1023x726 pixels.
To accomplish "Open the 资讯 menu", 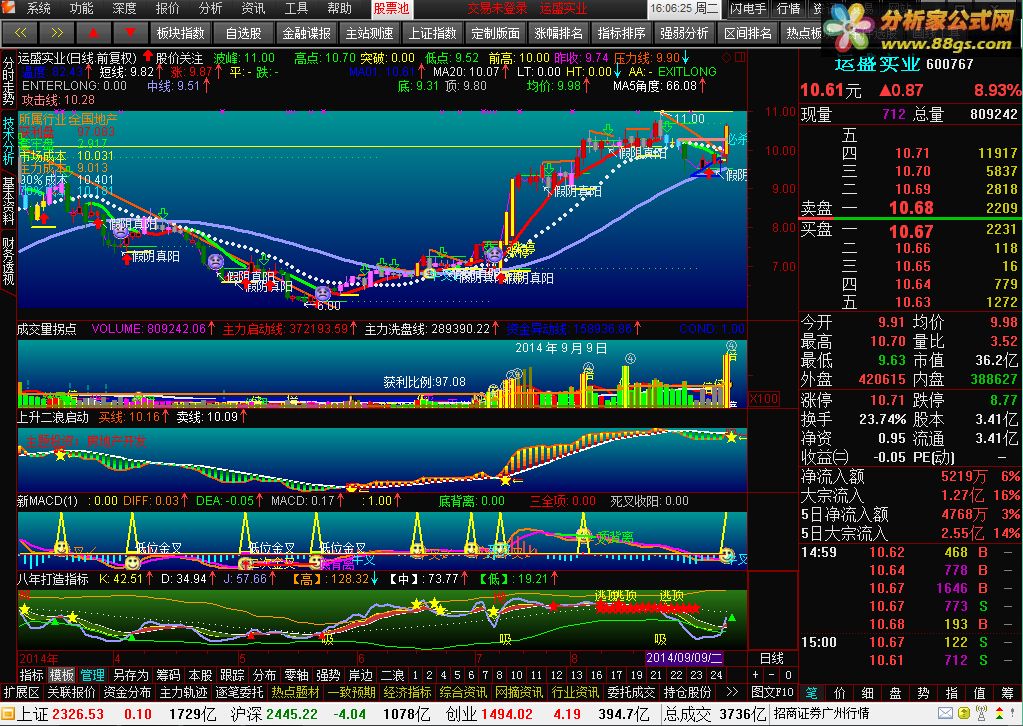I will (x=254, y=8).
